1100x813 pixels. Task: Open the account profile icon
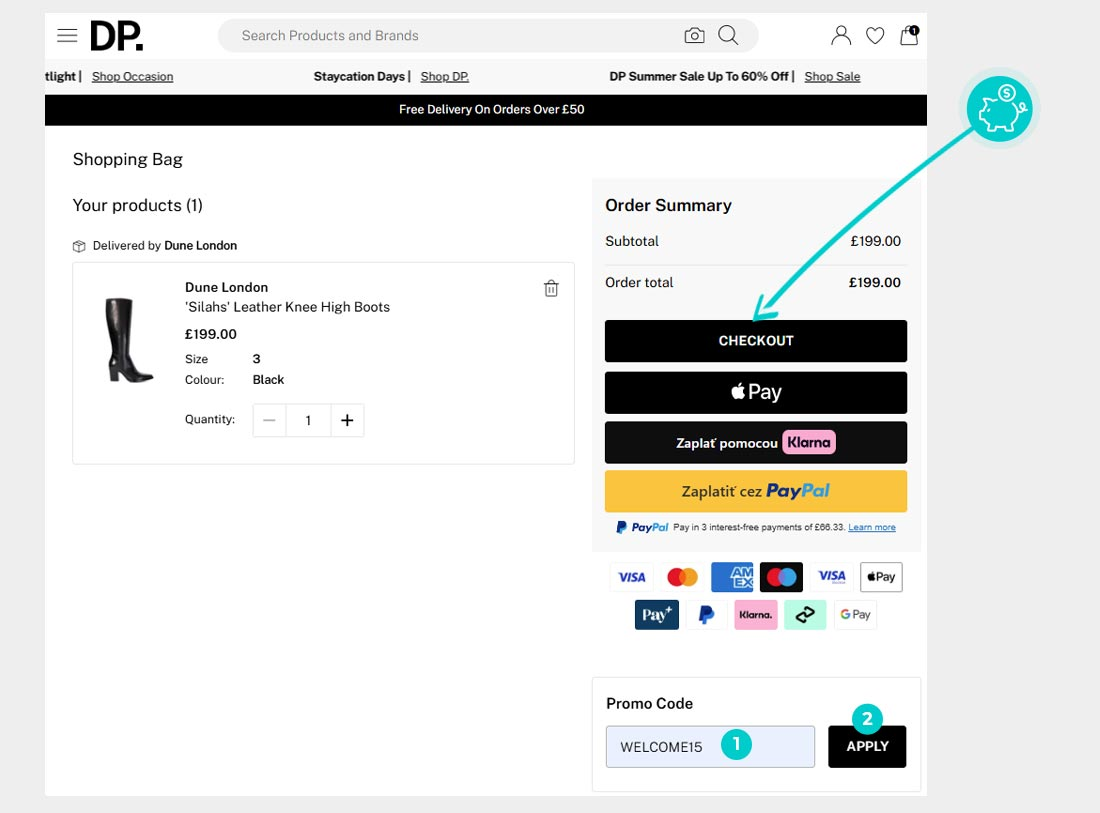click(x=840, y=35)
